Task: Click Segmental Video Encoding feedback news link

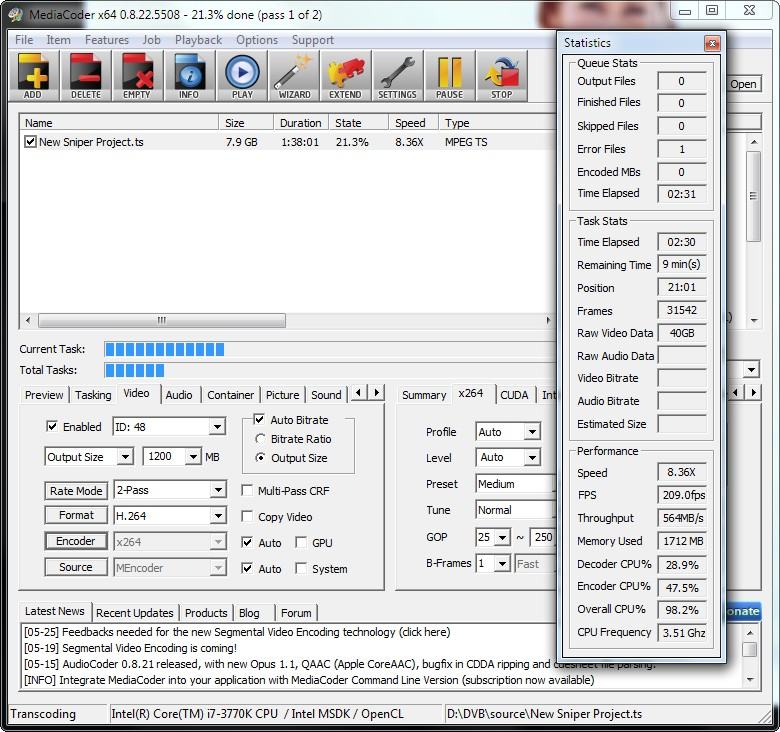Action: point(237,632)
